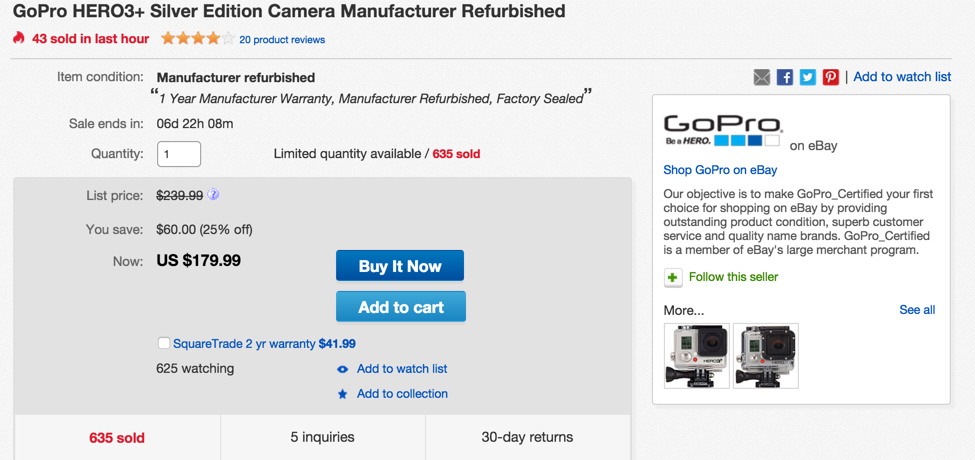Click the star rating icons
Screen dimensions: 975x460
tap(198, 39)
